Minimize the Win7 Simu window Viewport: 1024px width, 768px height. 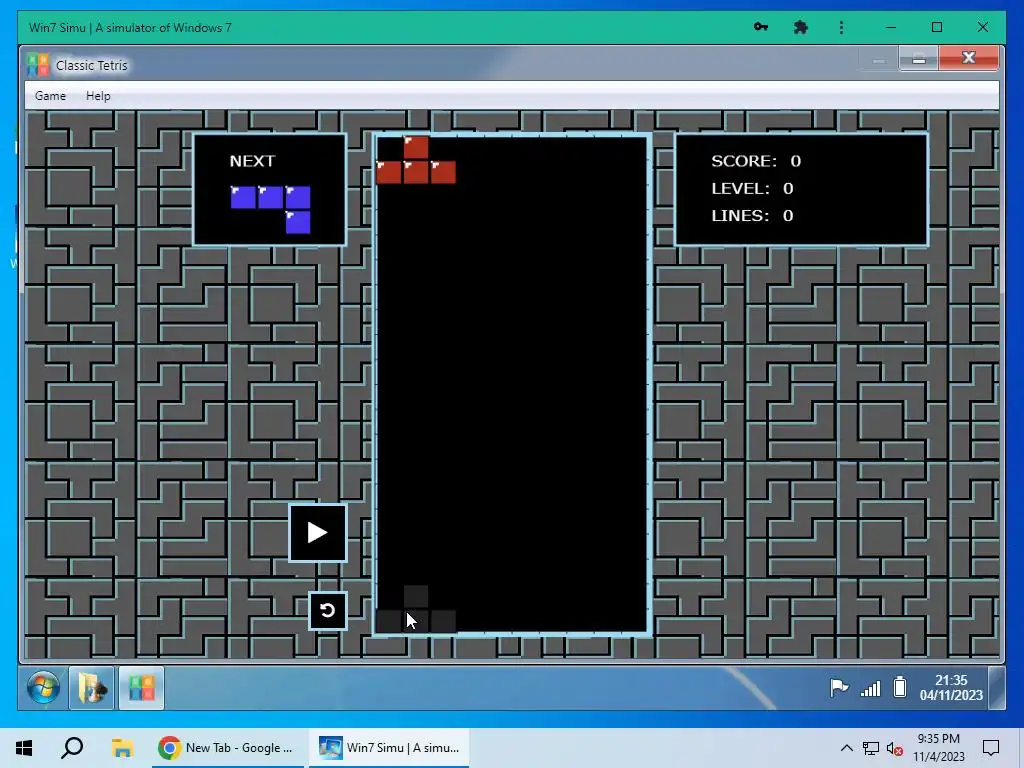[891, 27]
